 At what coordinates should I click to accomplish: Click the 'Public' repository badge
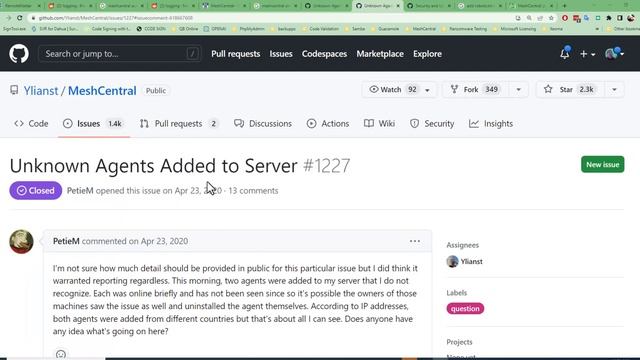pos(156,91)
